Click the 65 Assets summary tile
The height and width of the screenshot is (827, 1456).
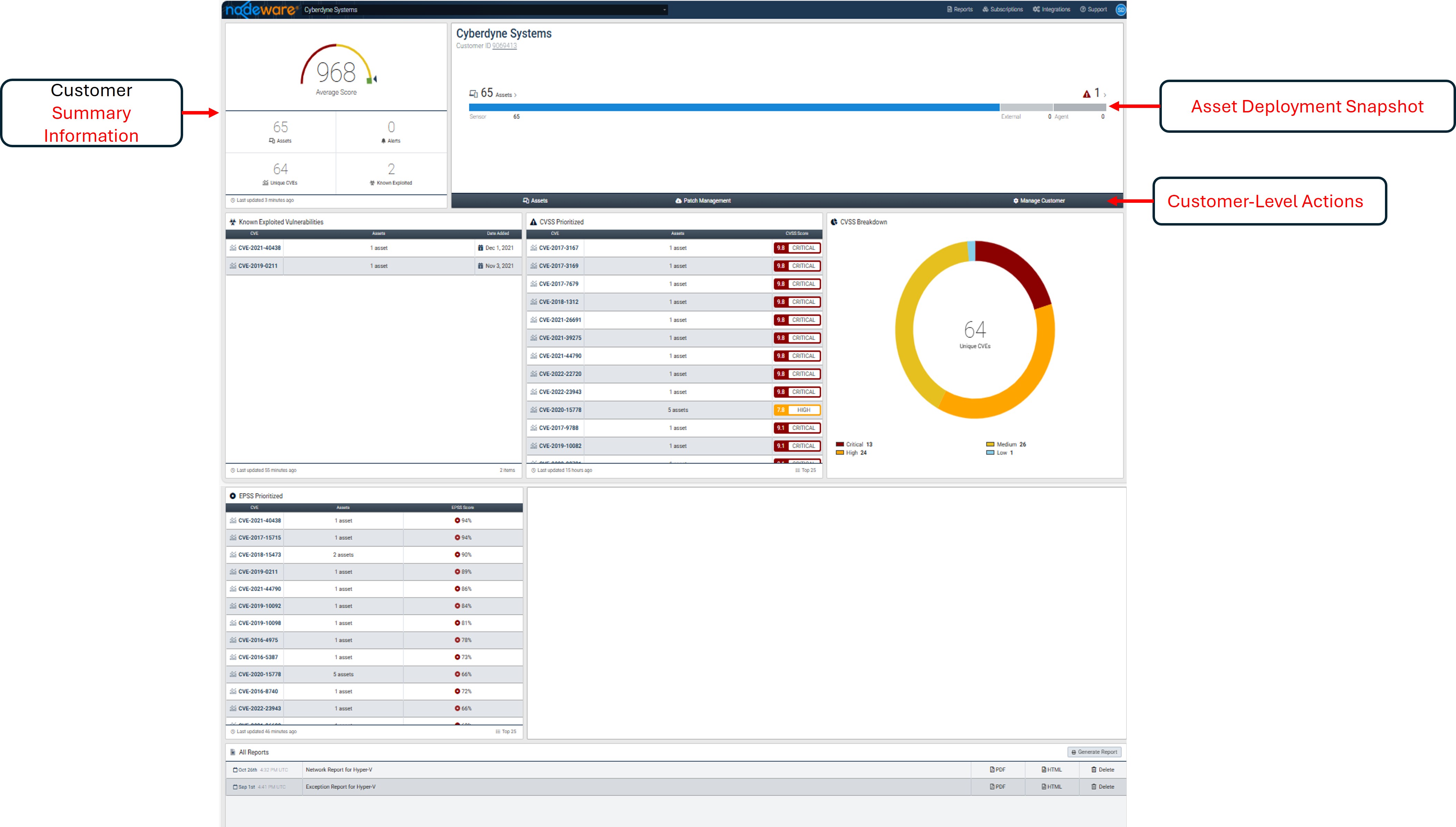click(280, 132)
